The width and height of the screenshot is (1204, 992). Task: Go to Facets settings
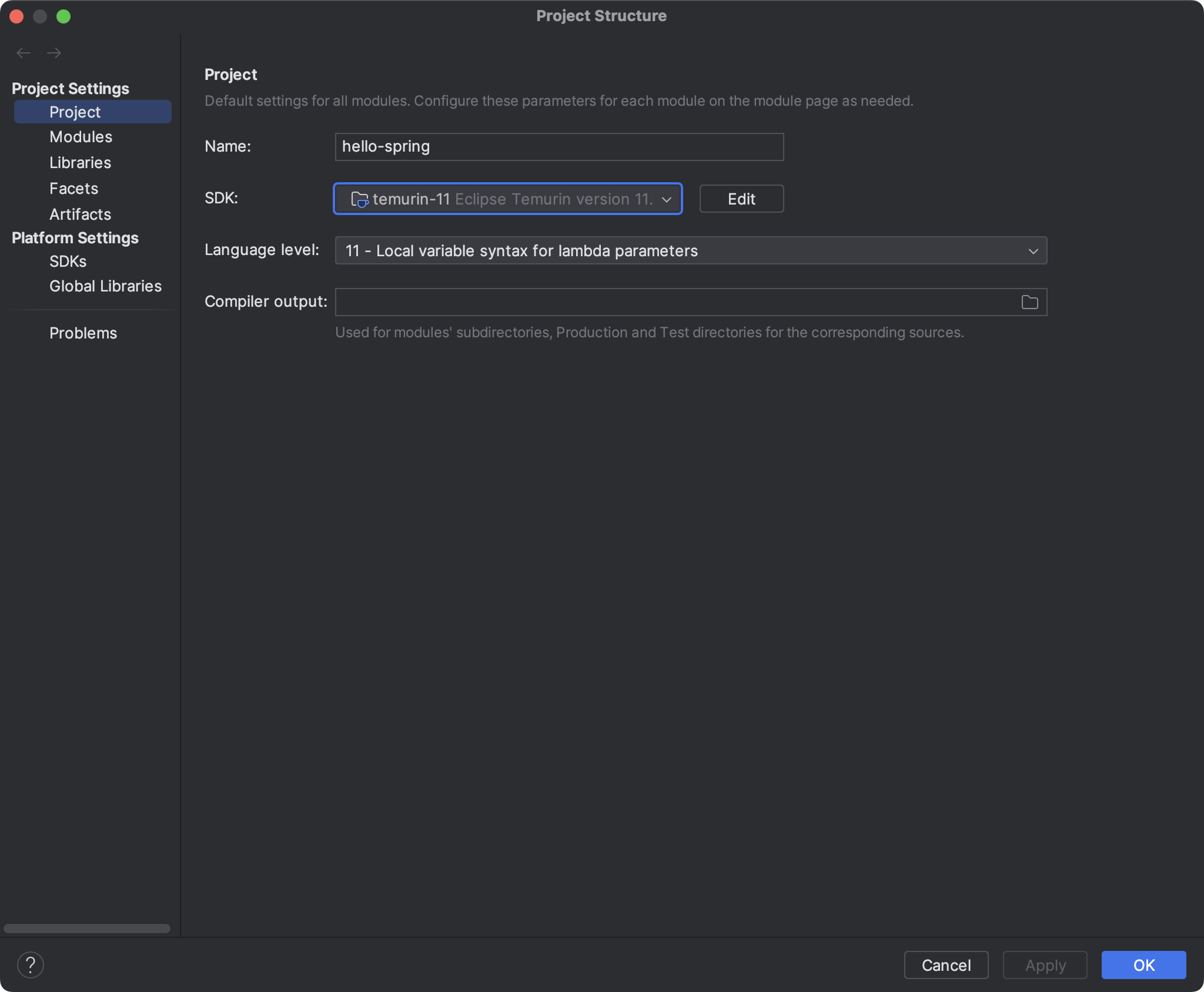click(x=73, y=189)
